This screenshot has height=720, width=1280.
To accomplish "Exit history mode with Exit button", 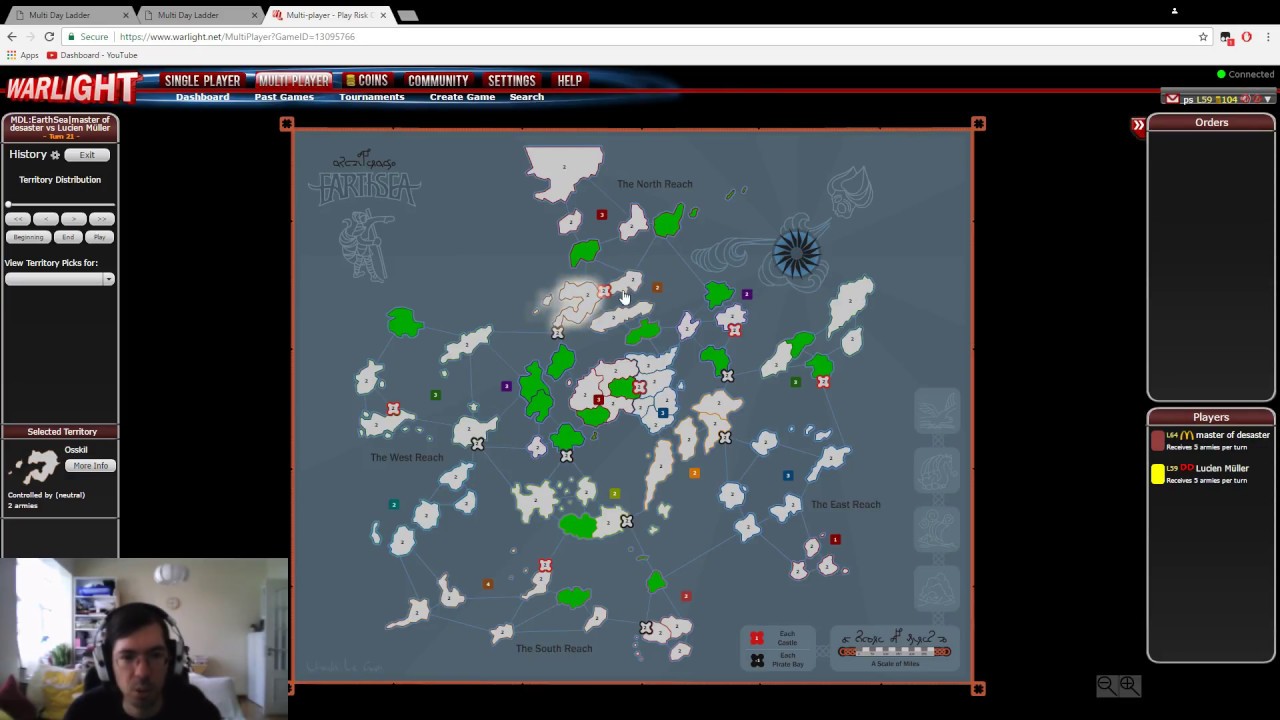I will click(x=87, y=155).
